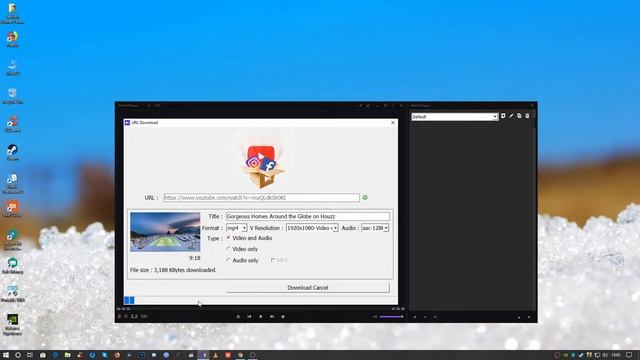Click the video preview thumbnail
The width and height of the screenshot is (640, 360).
pyautogui.click(x=165, y=232)
